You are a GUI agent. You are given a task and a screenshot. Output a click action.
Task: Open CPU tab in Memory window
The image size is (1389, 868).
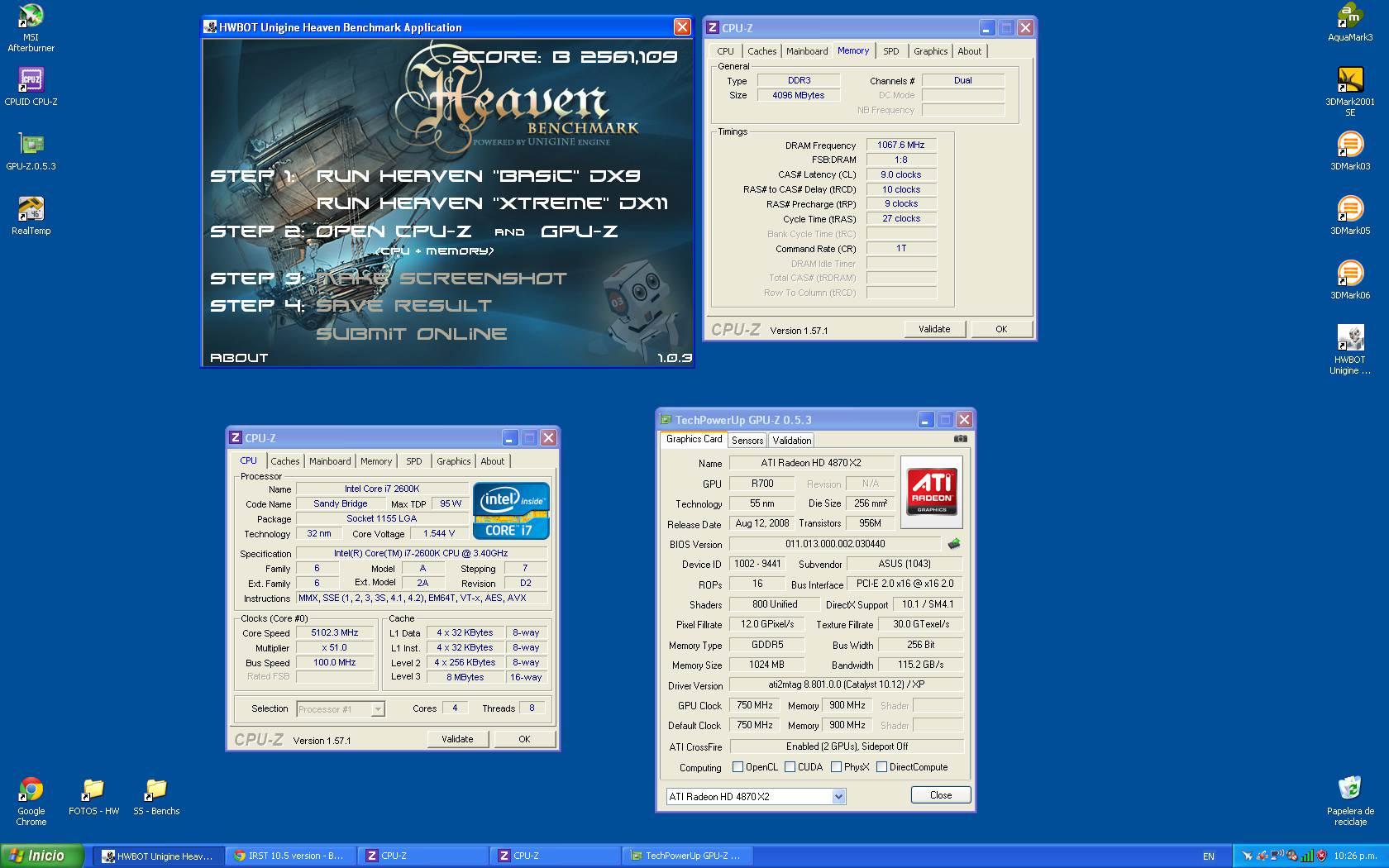725,51
